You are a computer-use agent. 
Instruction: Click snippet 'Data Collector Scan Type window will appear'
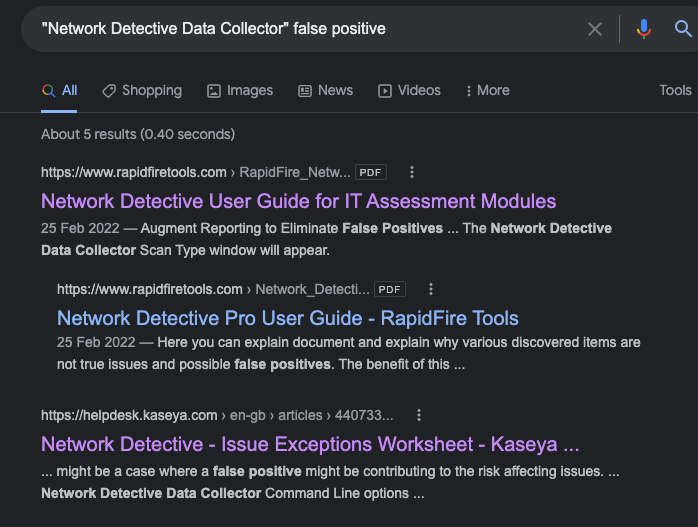coord(185,250)
